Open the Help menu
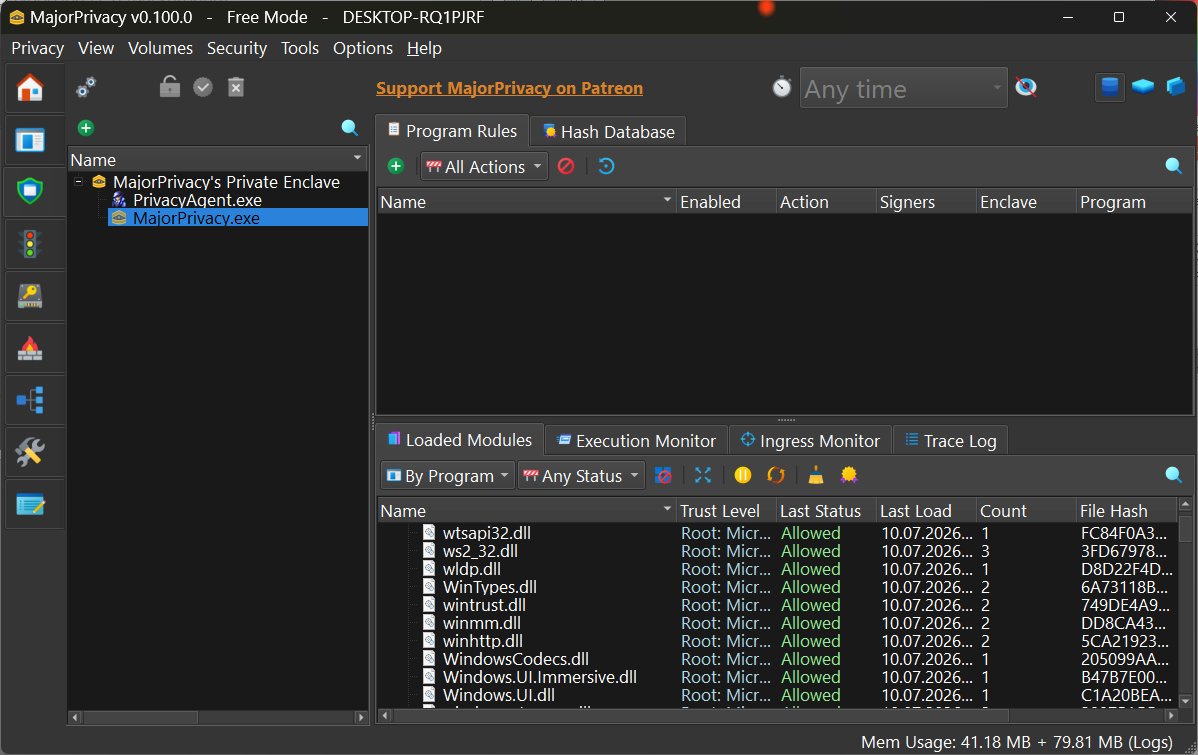Viewport: 1198px width, 755px height. (424, 48)
